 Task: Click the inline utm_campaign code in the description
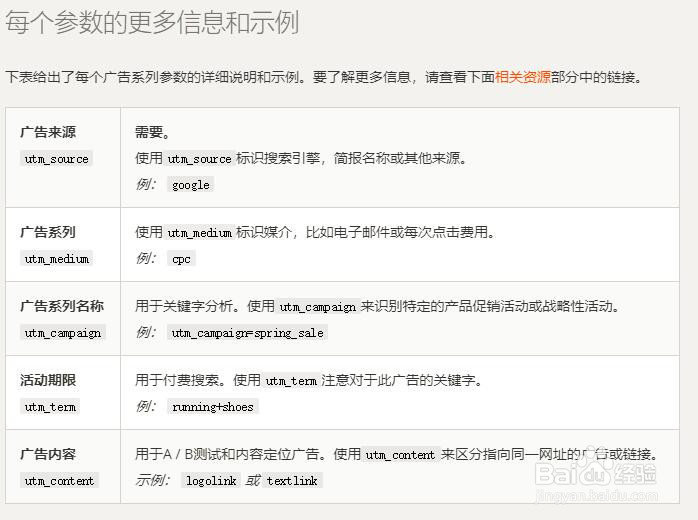pos(317,306)
